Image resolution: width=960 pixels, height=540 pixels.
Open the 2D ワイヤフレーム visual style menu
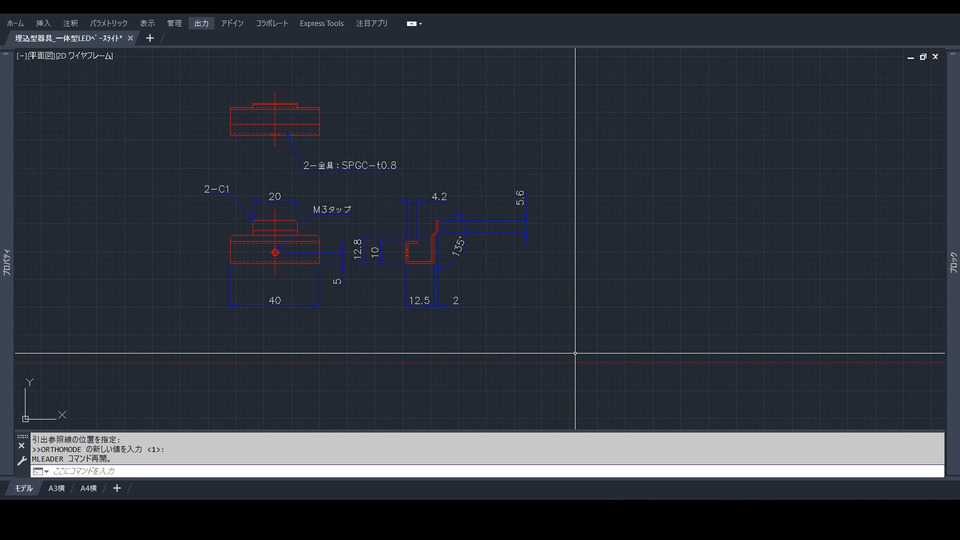pos(85,56)
